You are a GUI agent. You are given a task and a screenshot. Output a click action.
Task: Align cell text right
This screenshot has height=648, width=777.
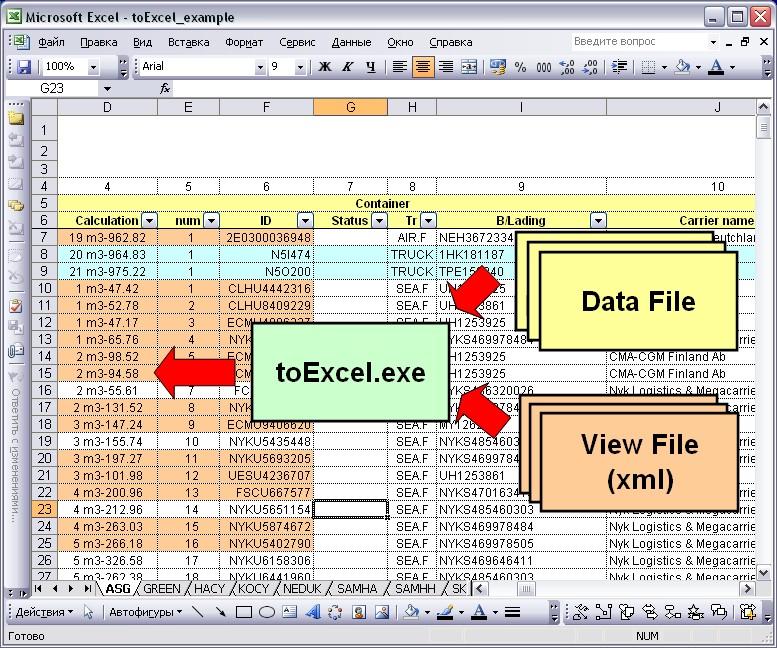[x=446, y=66]
